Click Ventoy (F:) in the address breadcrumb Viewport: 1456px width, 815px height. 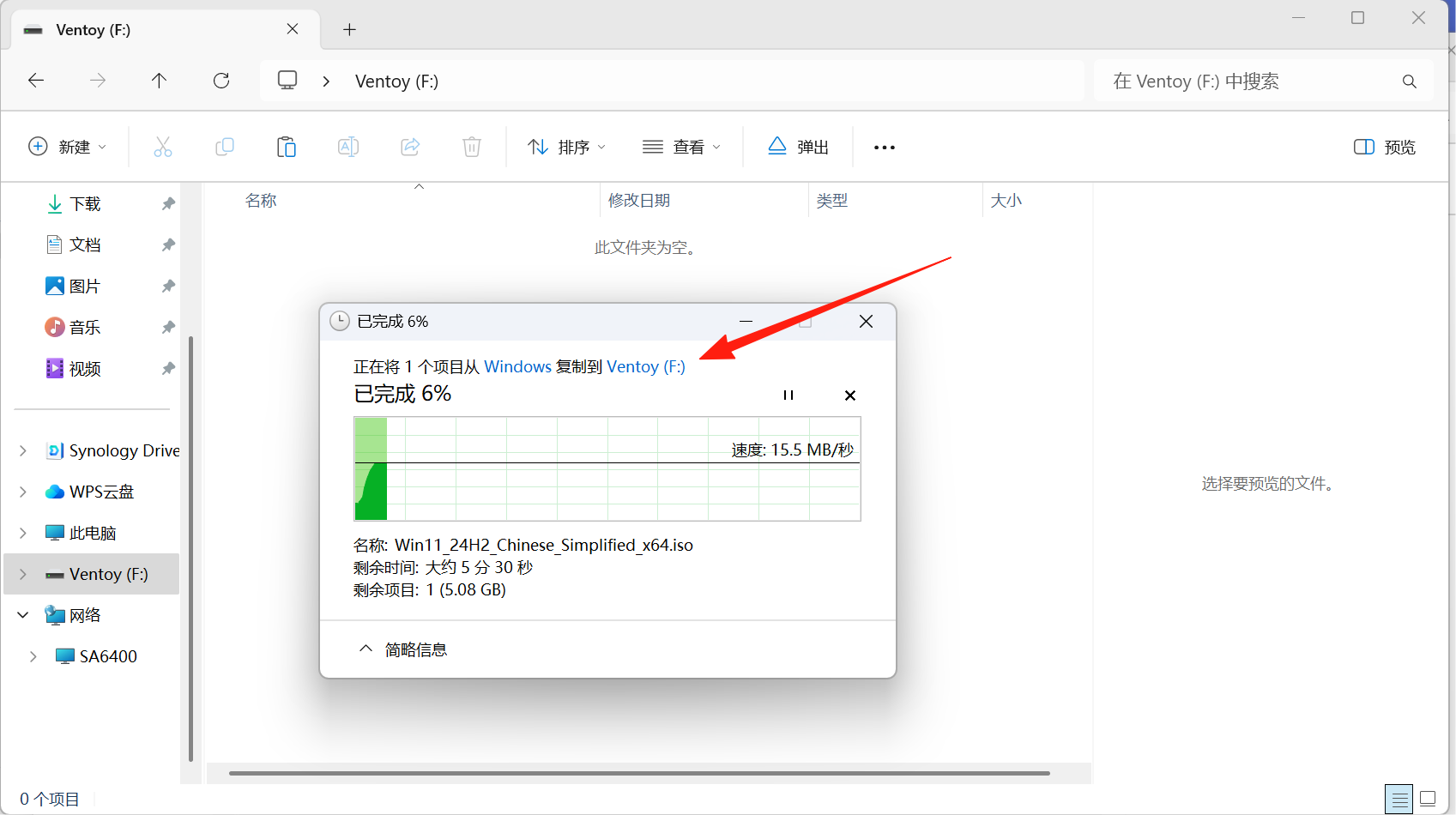[396, 81]
